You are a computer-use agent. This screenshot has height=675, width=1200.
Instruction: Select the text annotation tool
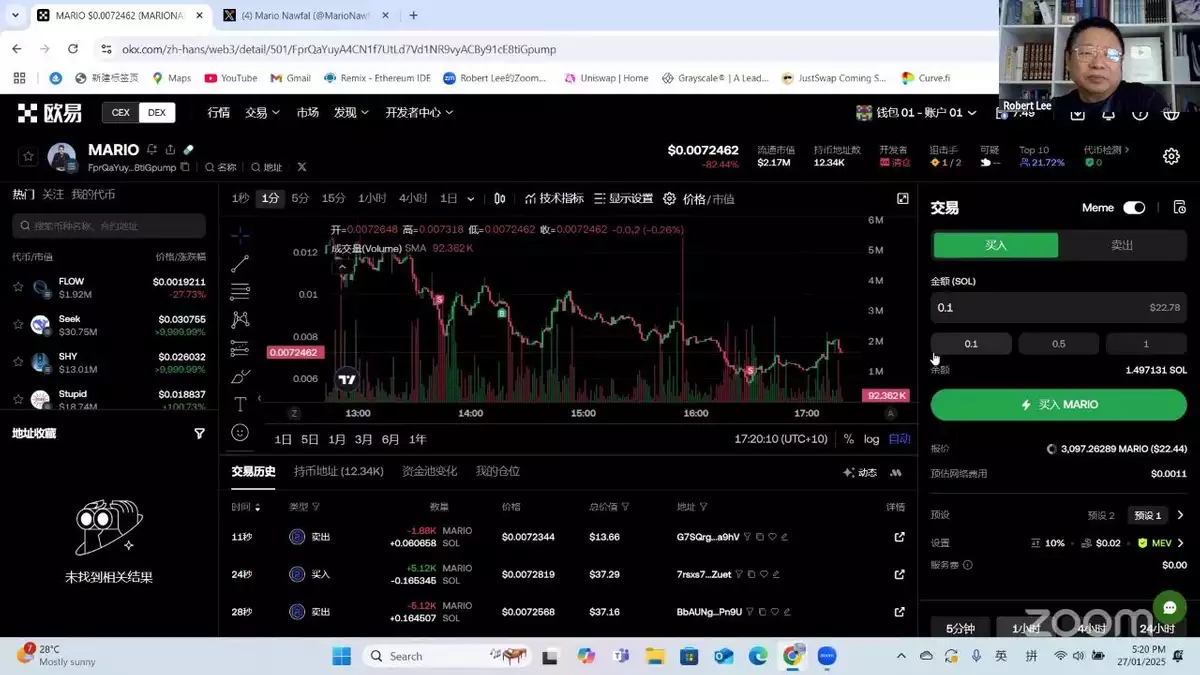[x=240, y=404]
